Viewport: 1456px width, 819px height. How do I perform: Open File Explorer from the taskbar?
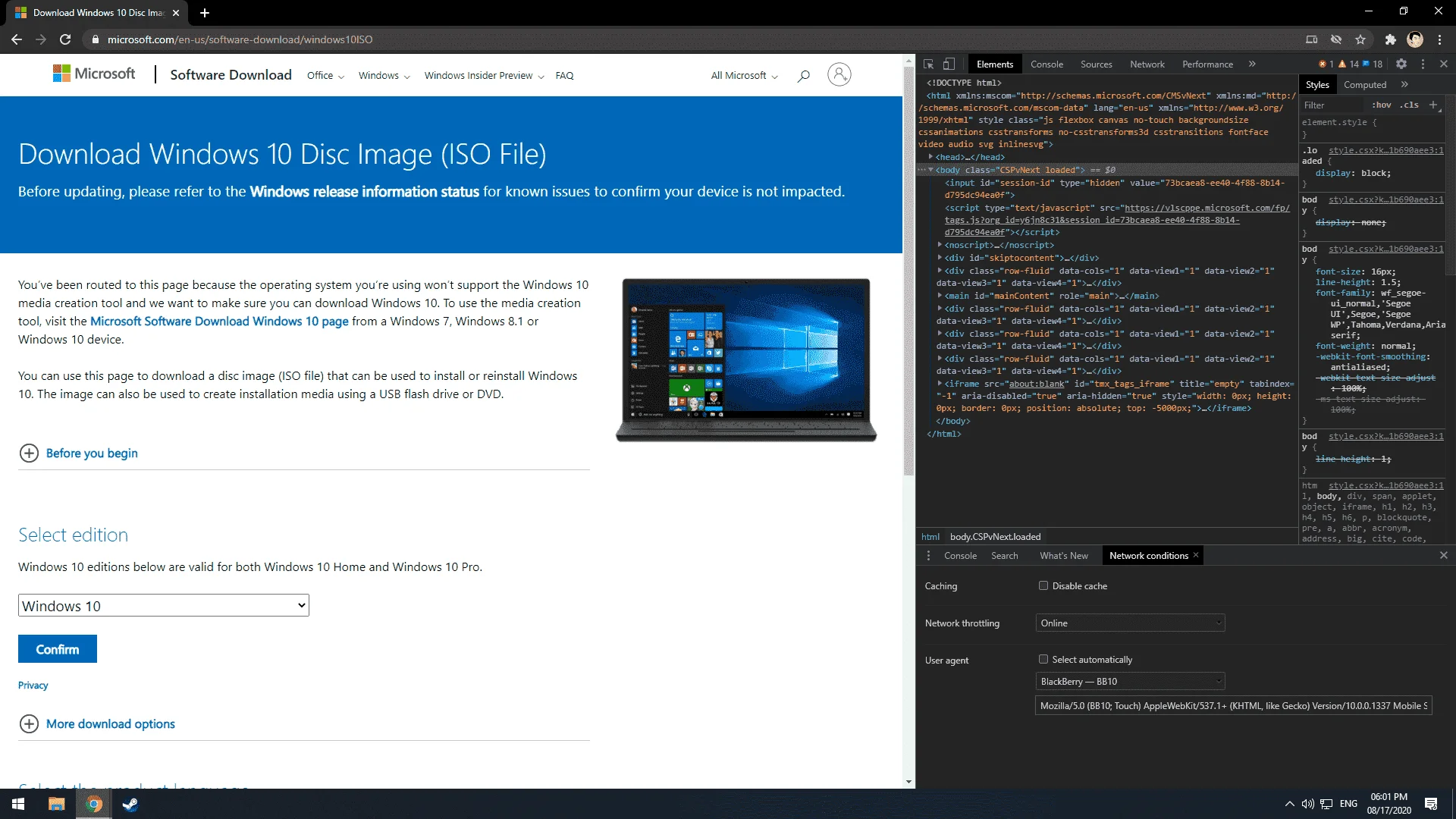pyautogui.click(x=57, y=804)
